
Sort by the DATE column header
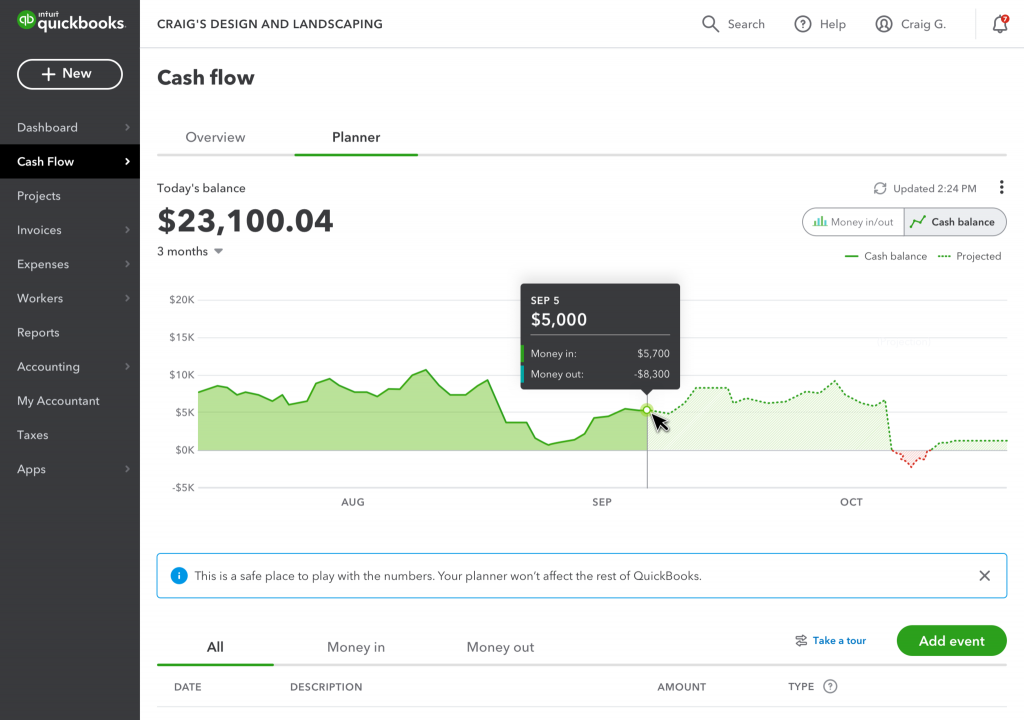pos(187,687)
